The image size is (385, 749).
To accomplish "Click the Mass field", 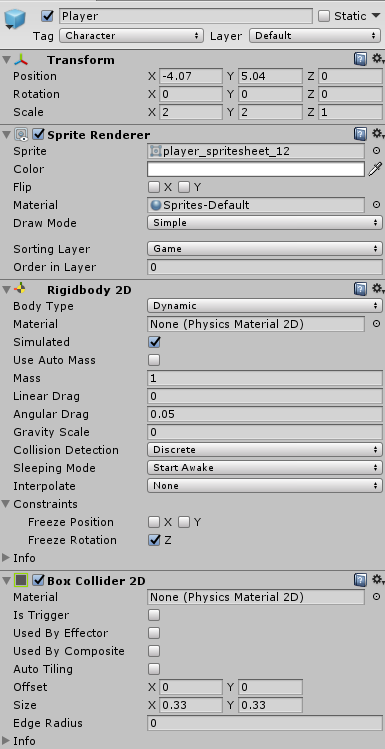I will [265, 378].
